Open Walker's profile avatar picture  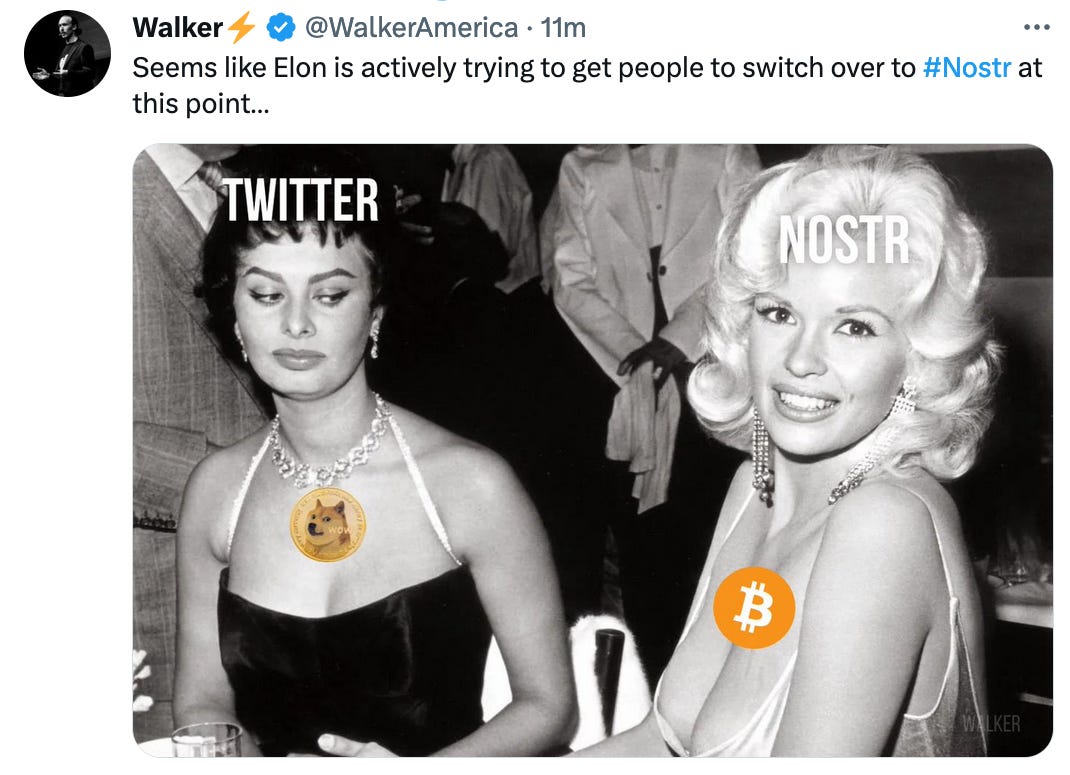(x=67, y=53)
